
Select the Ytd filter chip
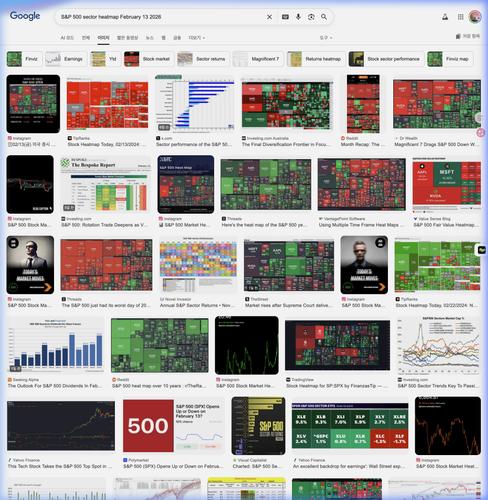click(105, 59)
